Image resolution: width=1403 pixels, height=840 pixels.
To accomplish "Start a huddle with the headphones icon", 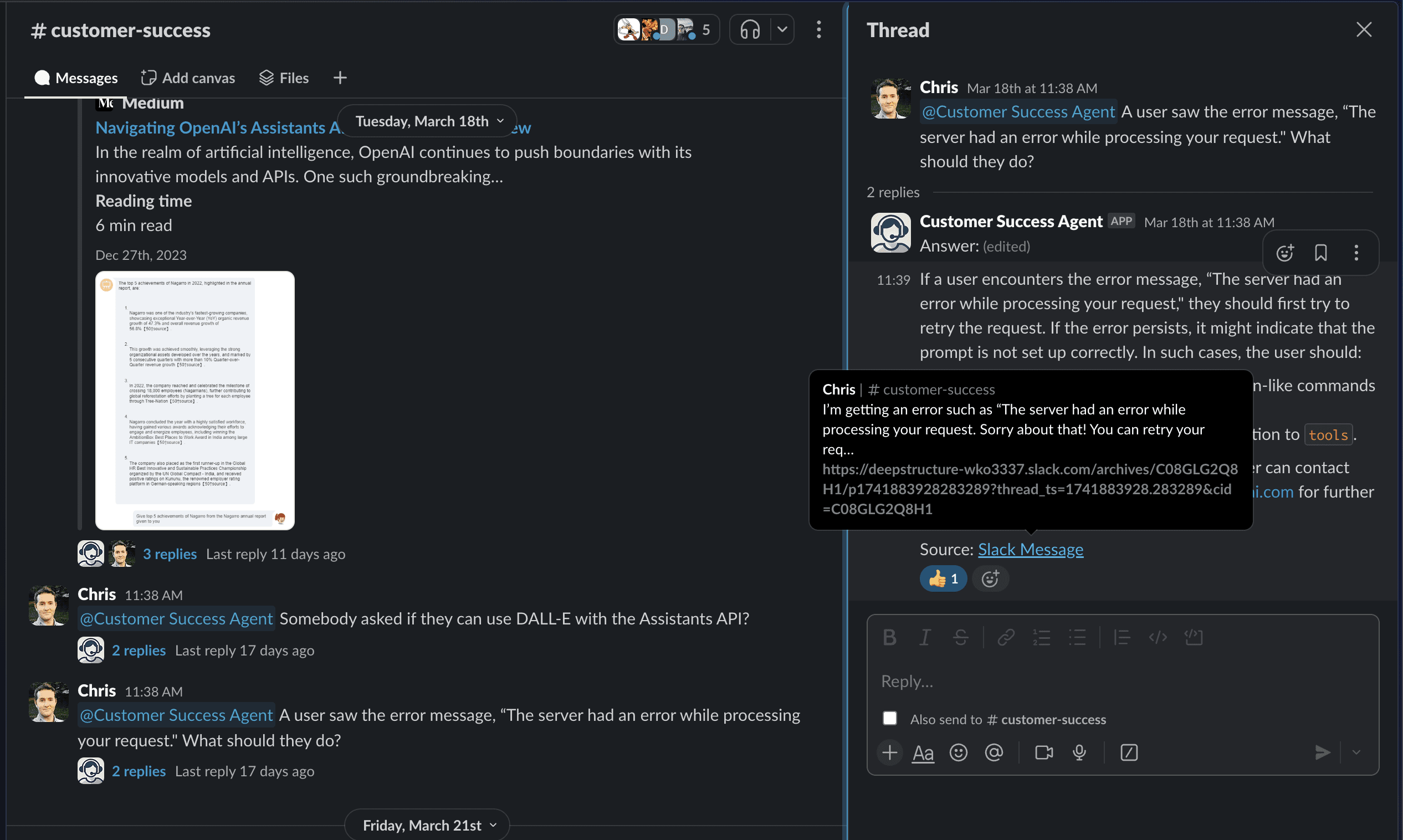I will click(x=750, y=29).
